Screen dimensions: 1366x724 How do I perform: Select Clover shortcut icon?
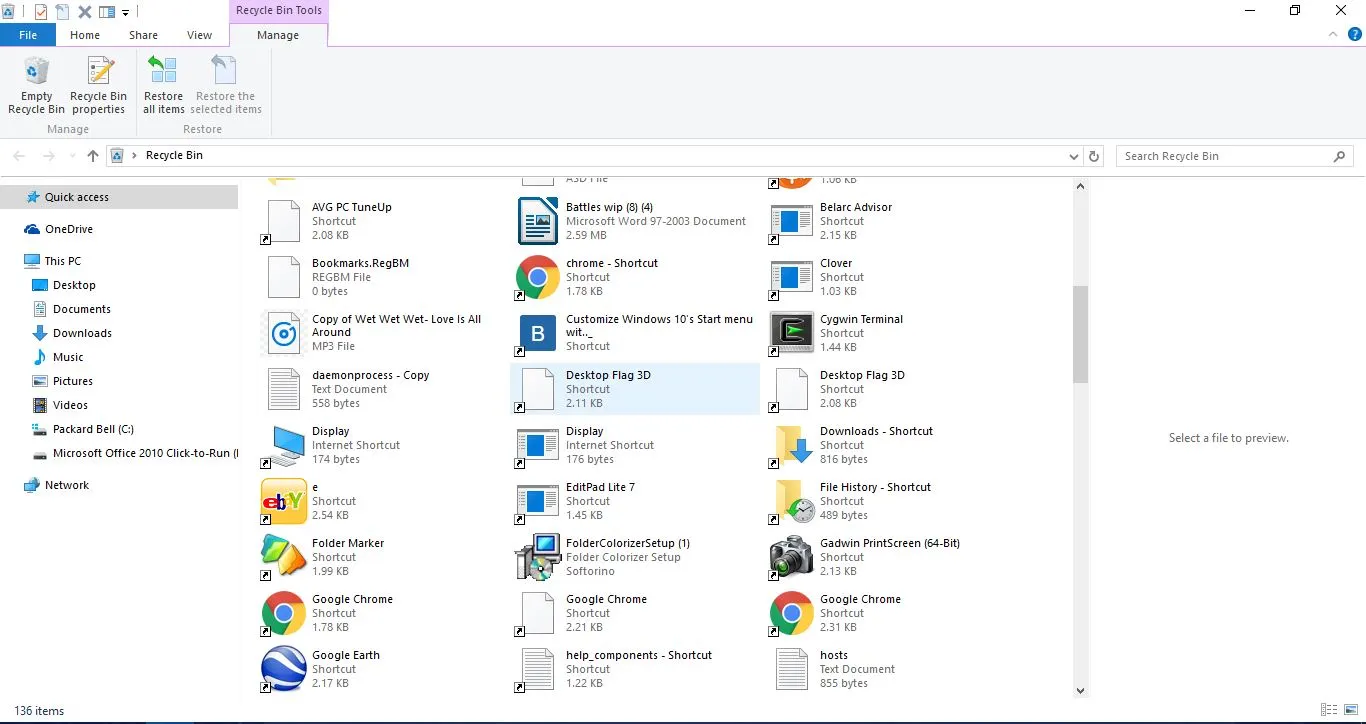[x=792, y=277]
